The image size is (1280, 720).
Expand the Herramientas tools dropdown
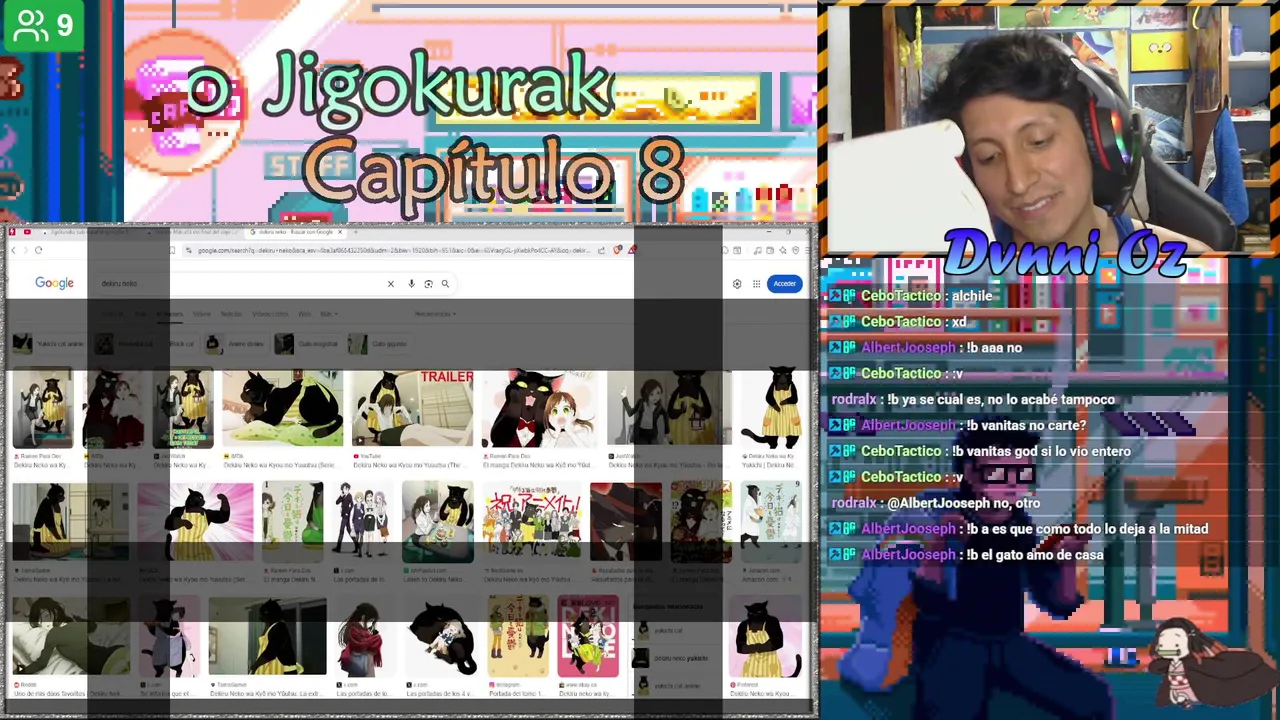[435, 314]
